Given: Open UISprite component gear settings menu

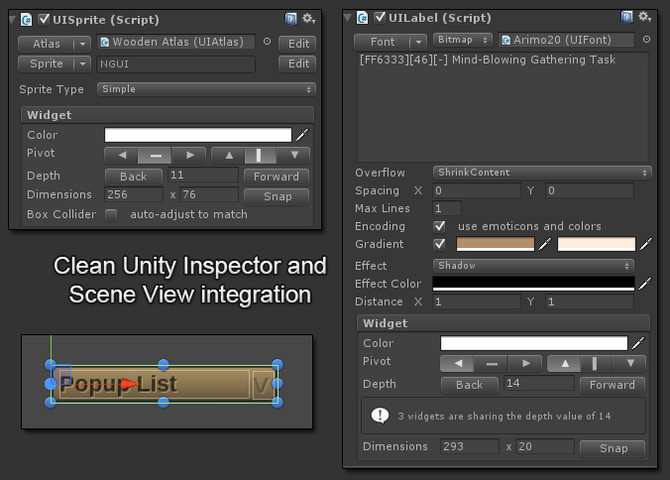Looking at the screenshot, I should tap(309, 19).
